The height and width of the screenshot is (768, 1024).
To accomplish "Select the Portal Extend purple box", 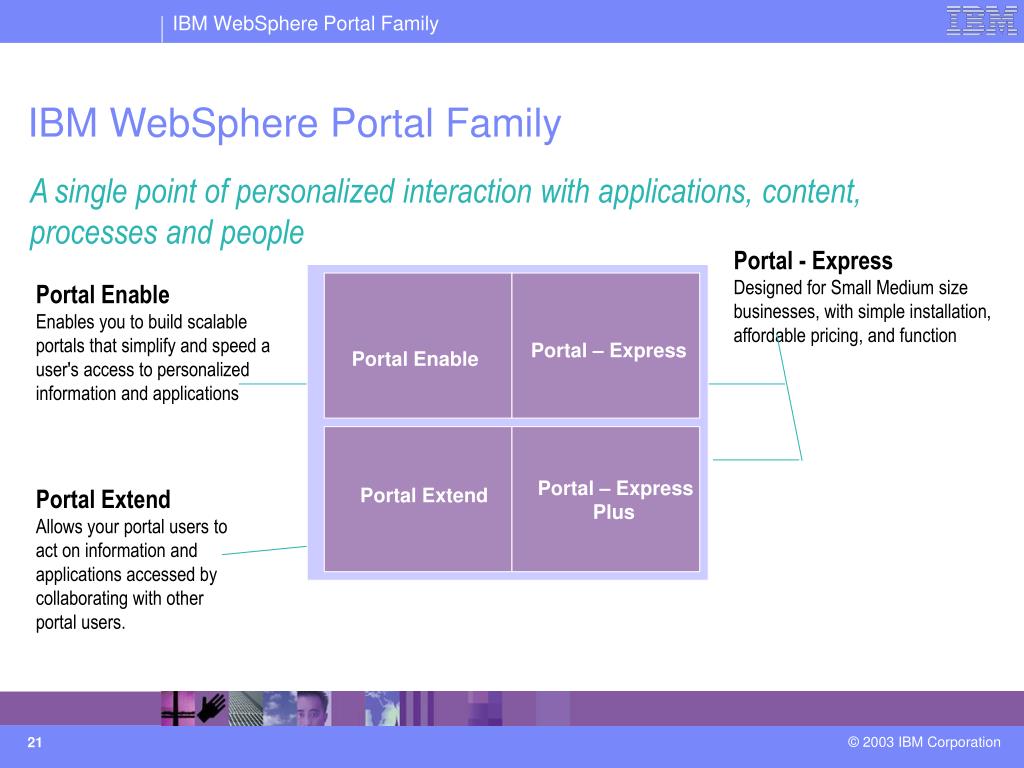I will tap(418, 499).
